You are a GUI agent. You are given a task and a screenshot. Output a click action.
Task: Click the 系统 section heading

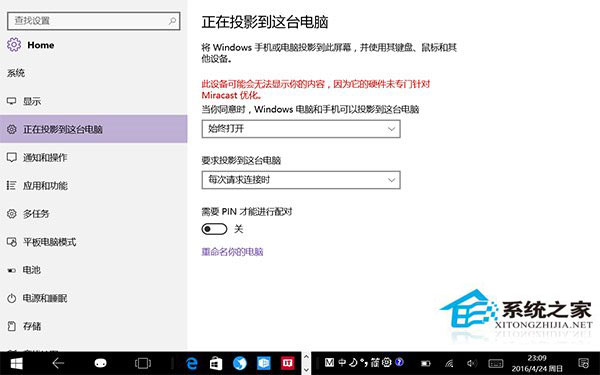(x=16, y=73)
